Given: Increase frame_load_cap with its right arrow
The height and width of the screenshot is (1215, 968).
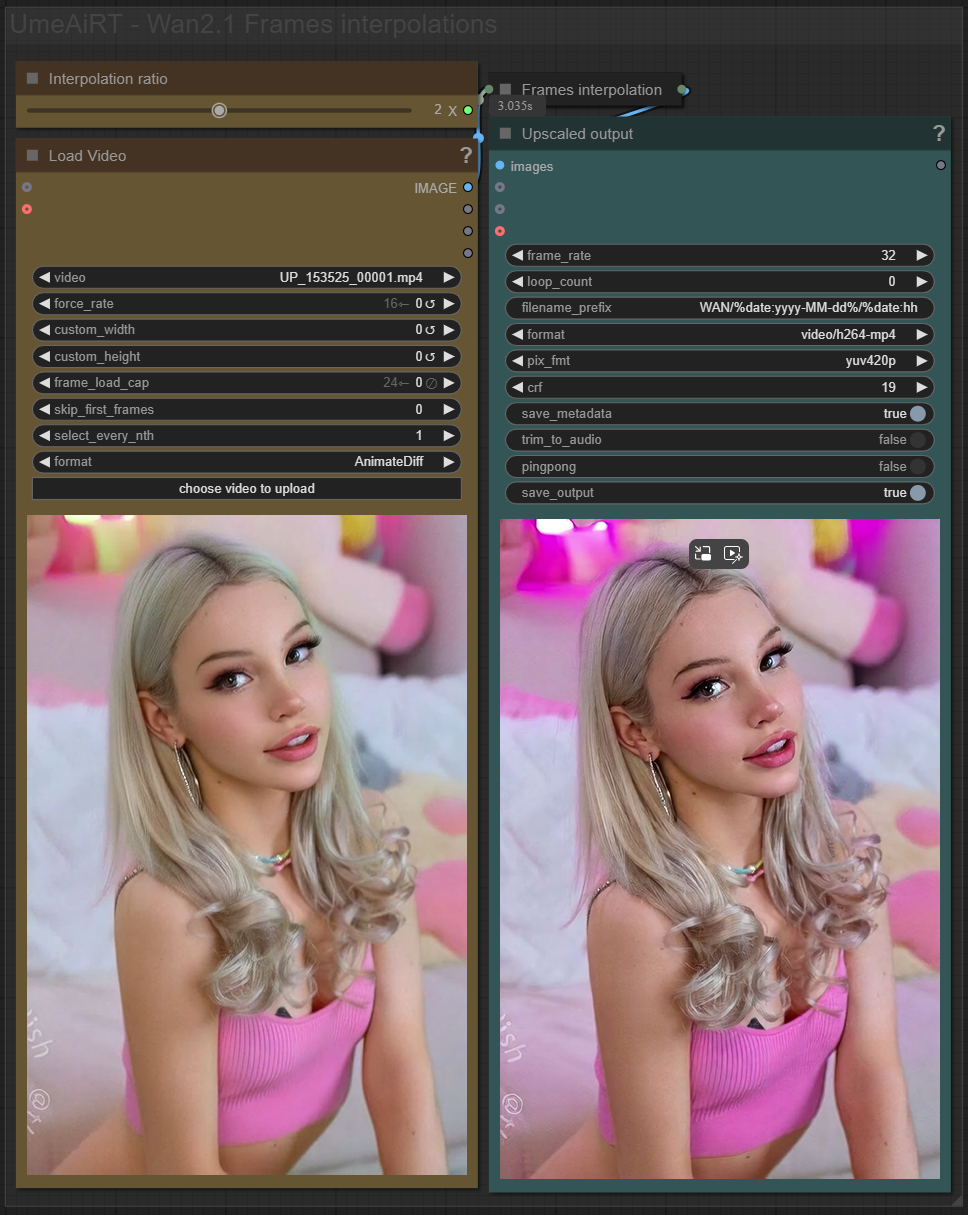Looking at the screenshot, I should (449, 382).
